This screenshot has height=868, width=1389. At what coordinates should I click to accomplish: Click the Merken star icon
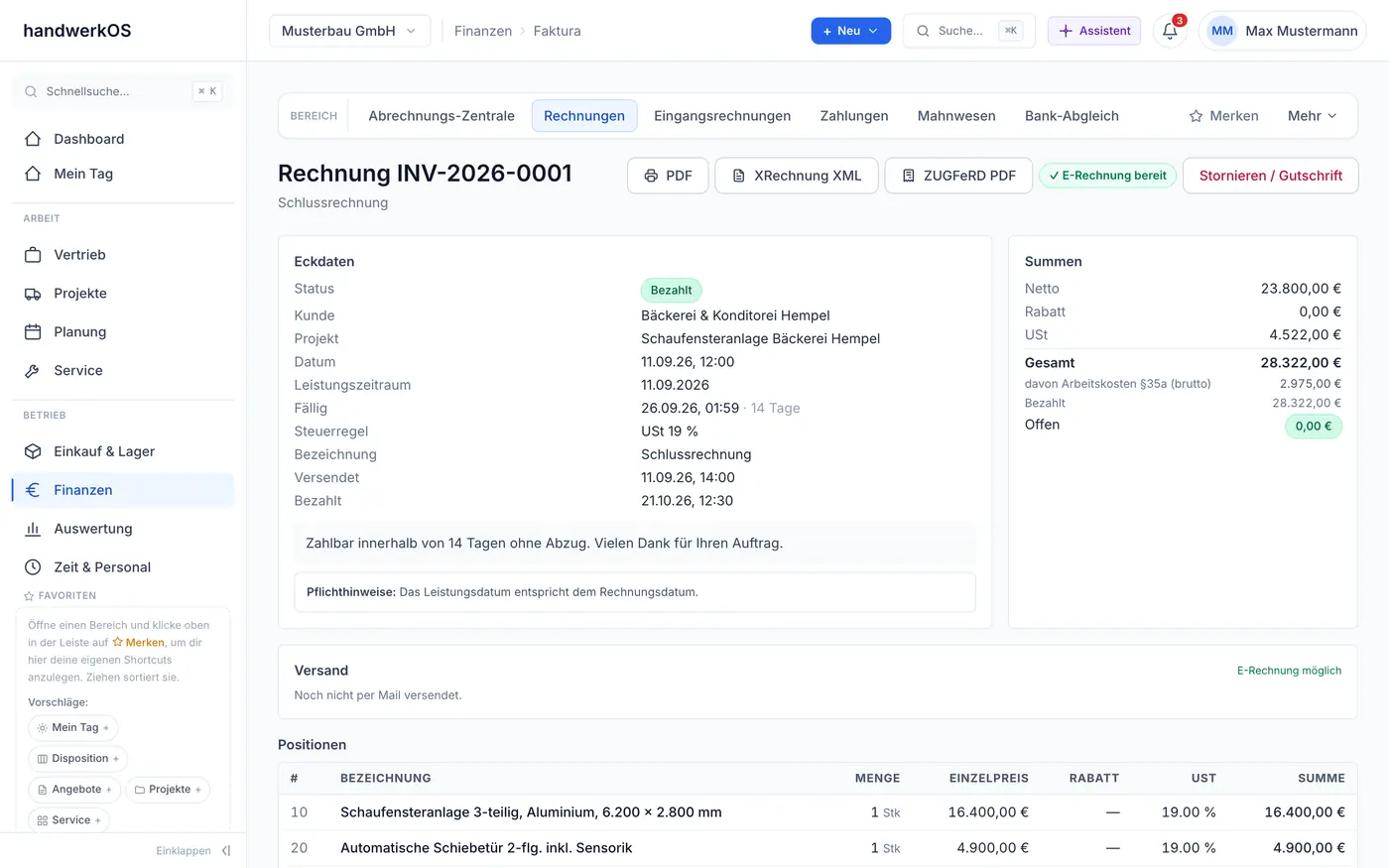point(1196,116)
